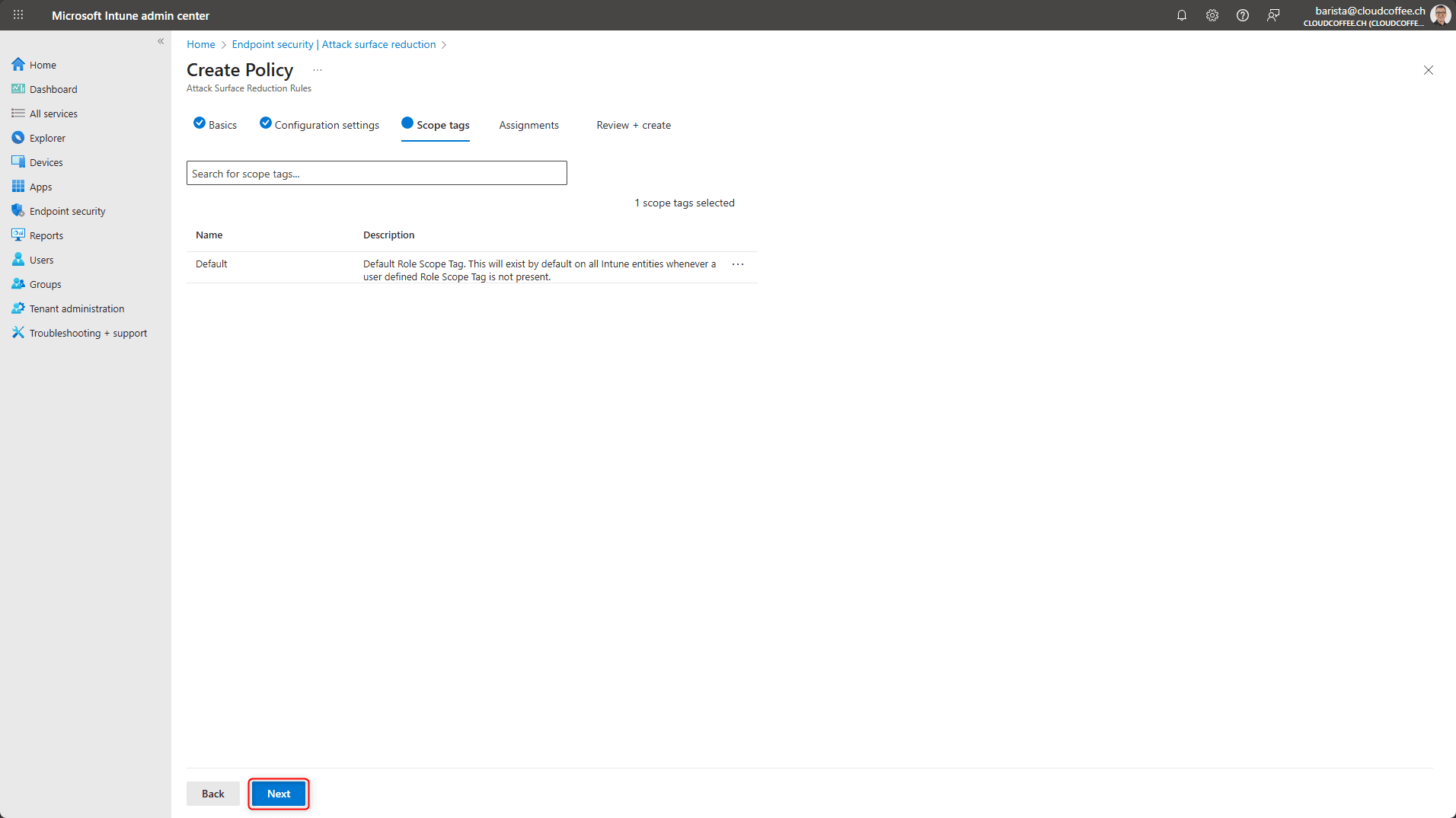
Task: Follow the Attack surface reduction breadcrumb link
Action: click(x=378, y=44)
